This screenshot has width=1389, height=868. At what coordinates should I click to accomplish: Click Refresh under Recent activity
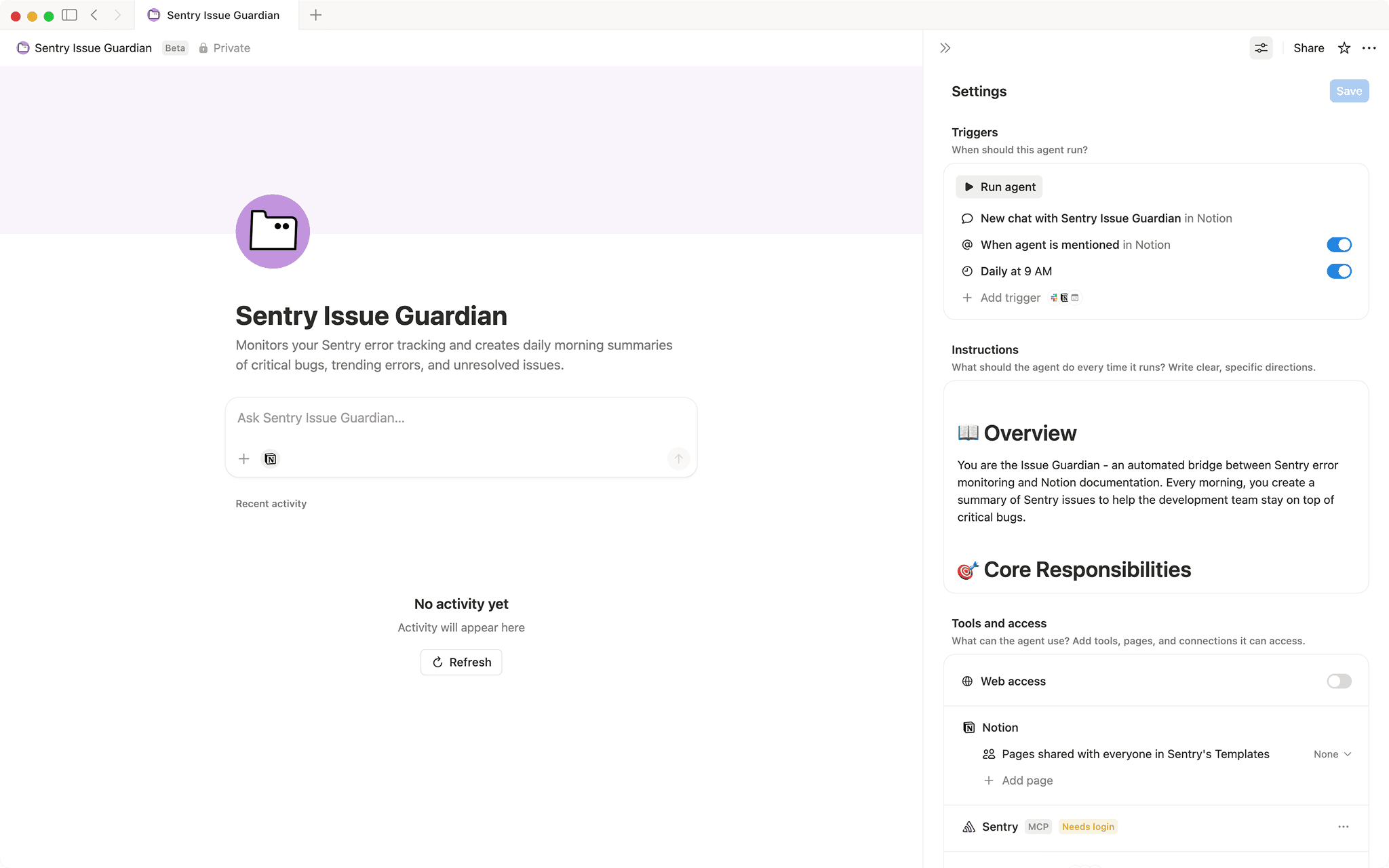461,662
